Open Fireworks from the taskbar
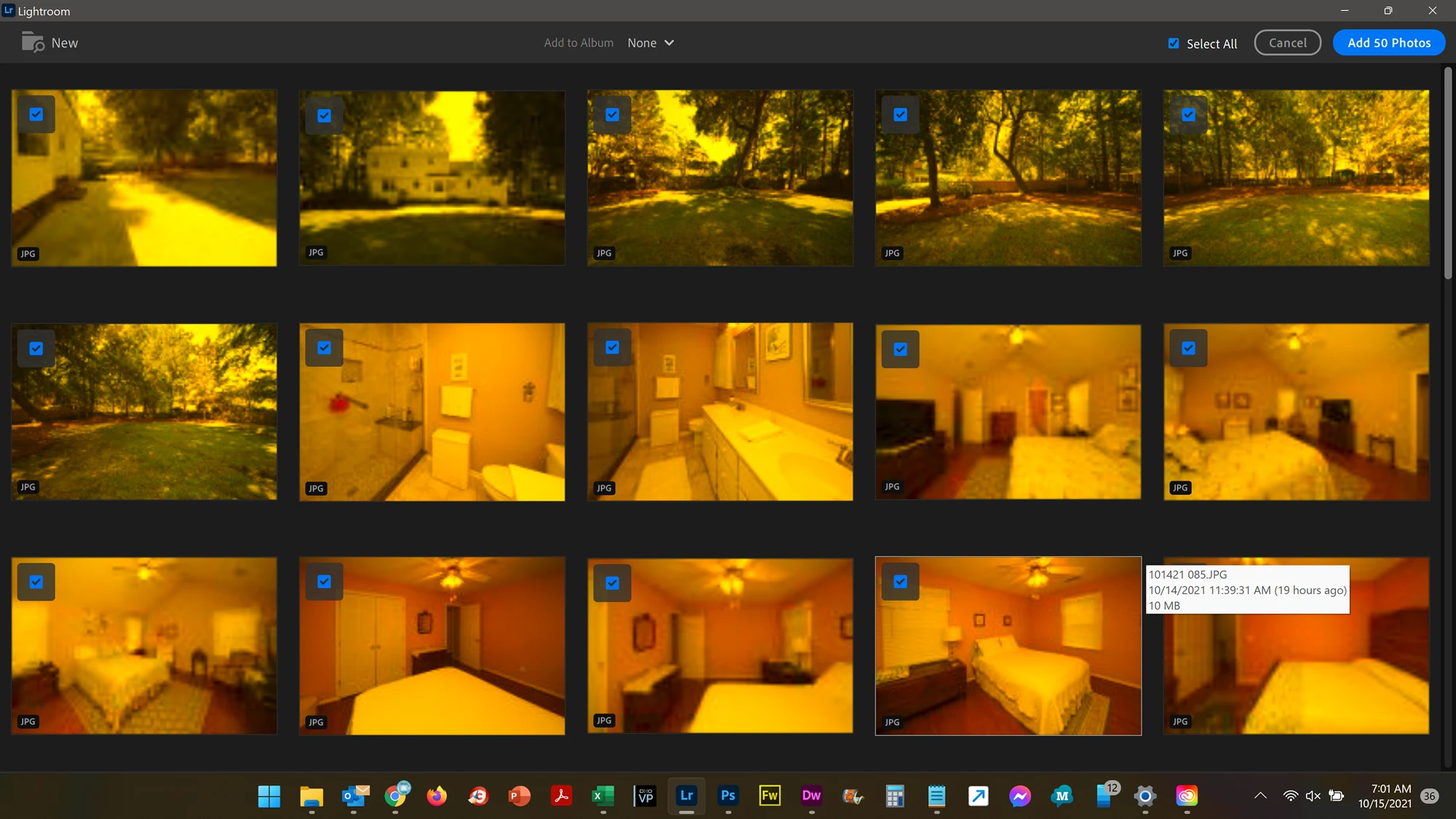Viewport: 1456px width, 819px height. 769,796
